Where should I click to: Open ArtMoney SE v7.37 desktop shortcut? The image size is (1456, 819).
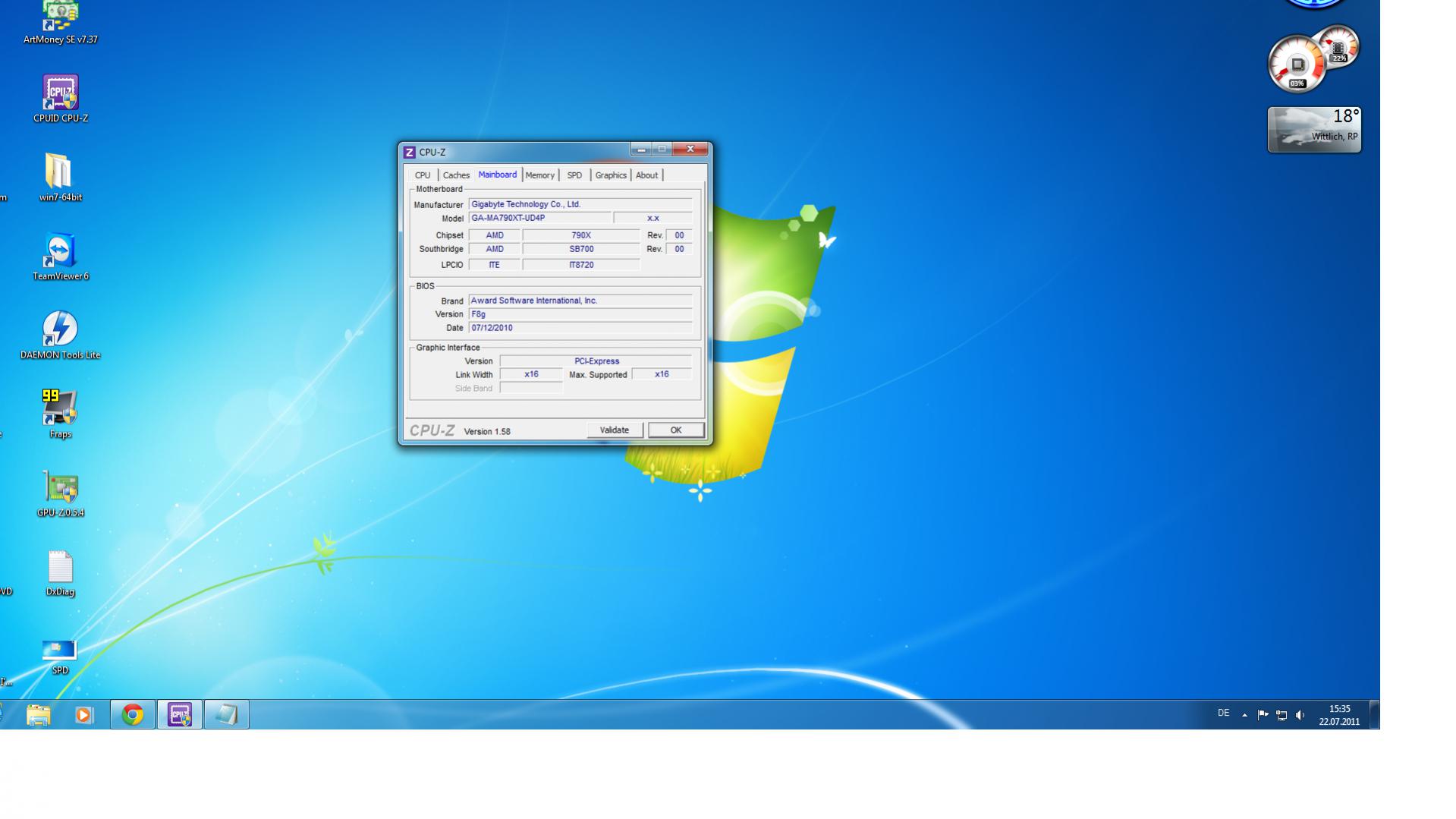pos(60,24)
